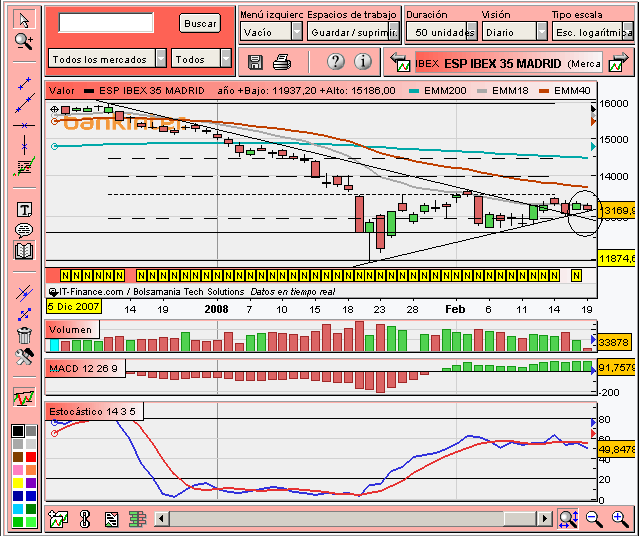Click the information i icon
This screenshot has width=639, height=539.
click(363, 62)
